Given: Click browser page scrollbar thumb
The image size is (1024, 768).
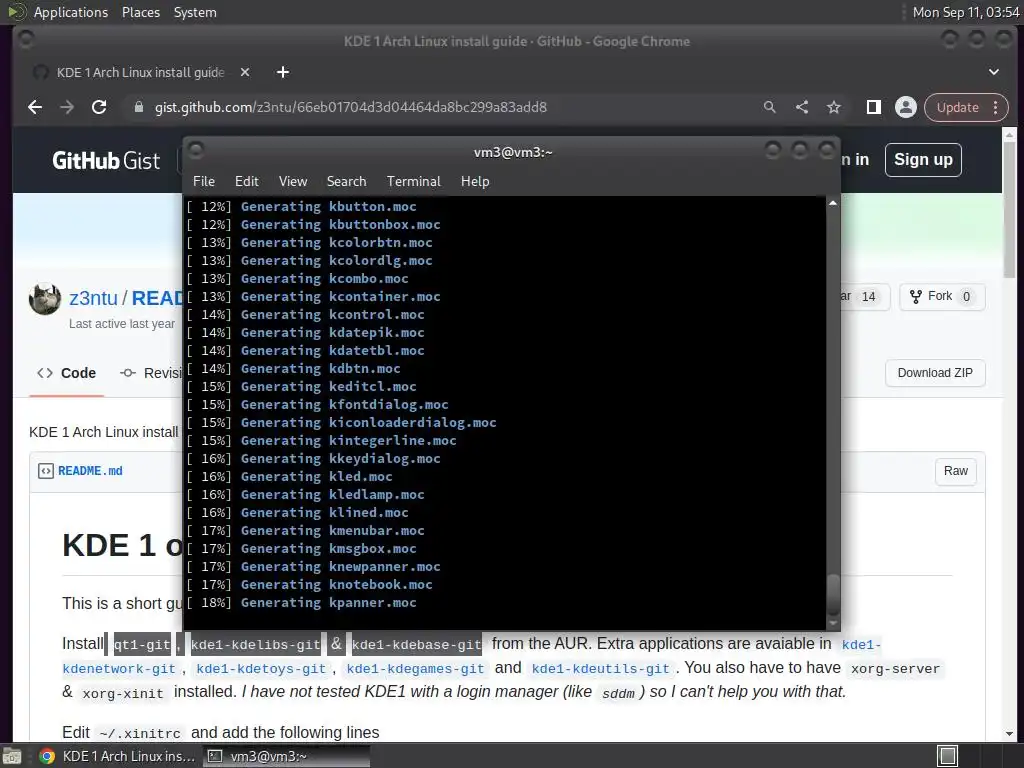Looking at the screenshot, I should (x=1009, y=209).
